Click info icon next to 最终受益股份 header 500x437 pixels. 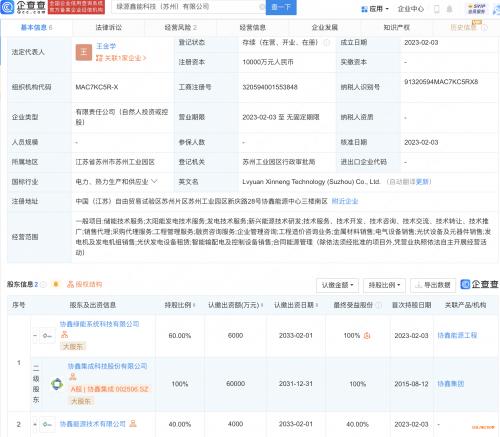(x=378, y=305)
